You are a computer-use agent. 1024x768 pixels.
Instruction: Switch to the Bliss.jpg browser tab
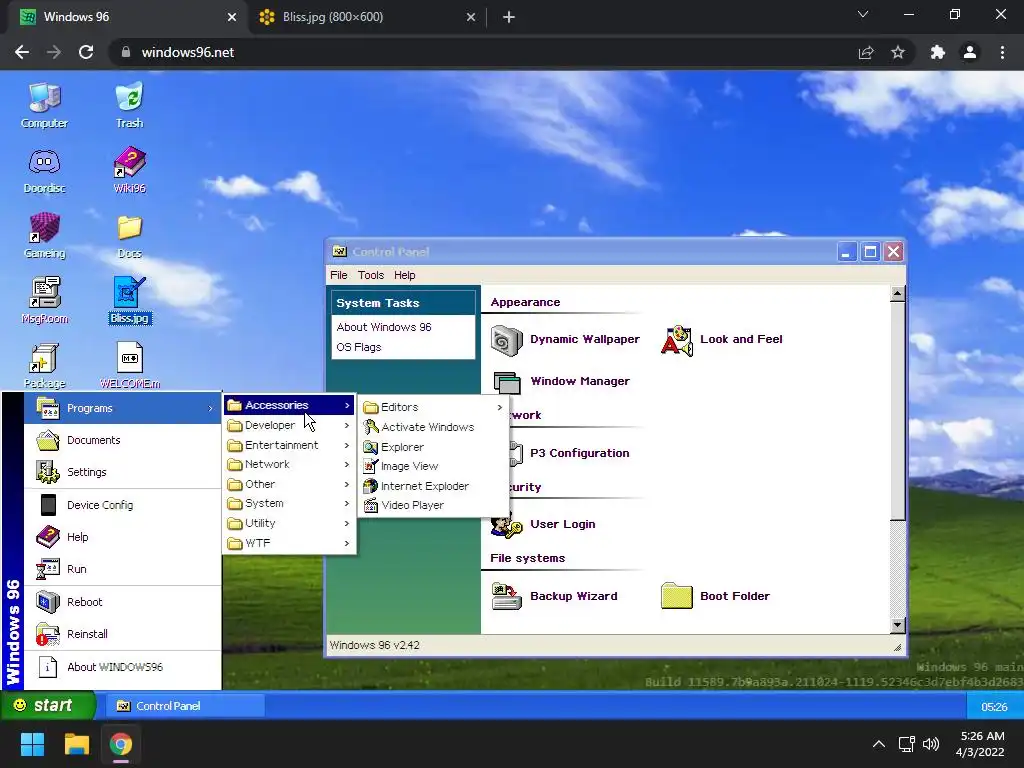[366, 17]
